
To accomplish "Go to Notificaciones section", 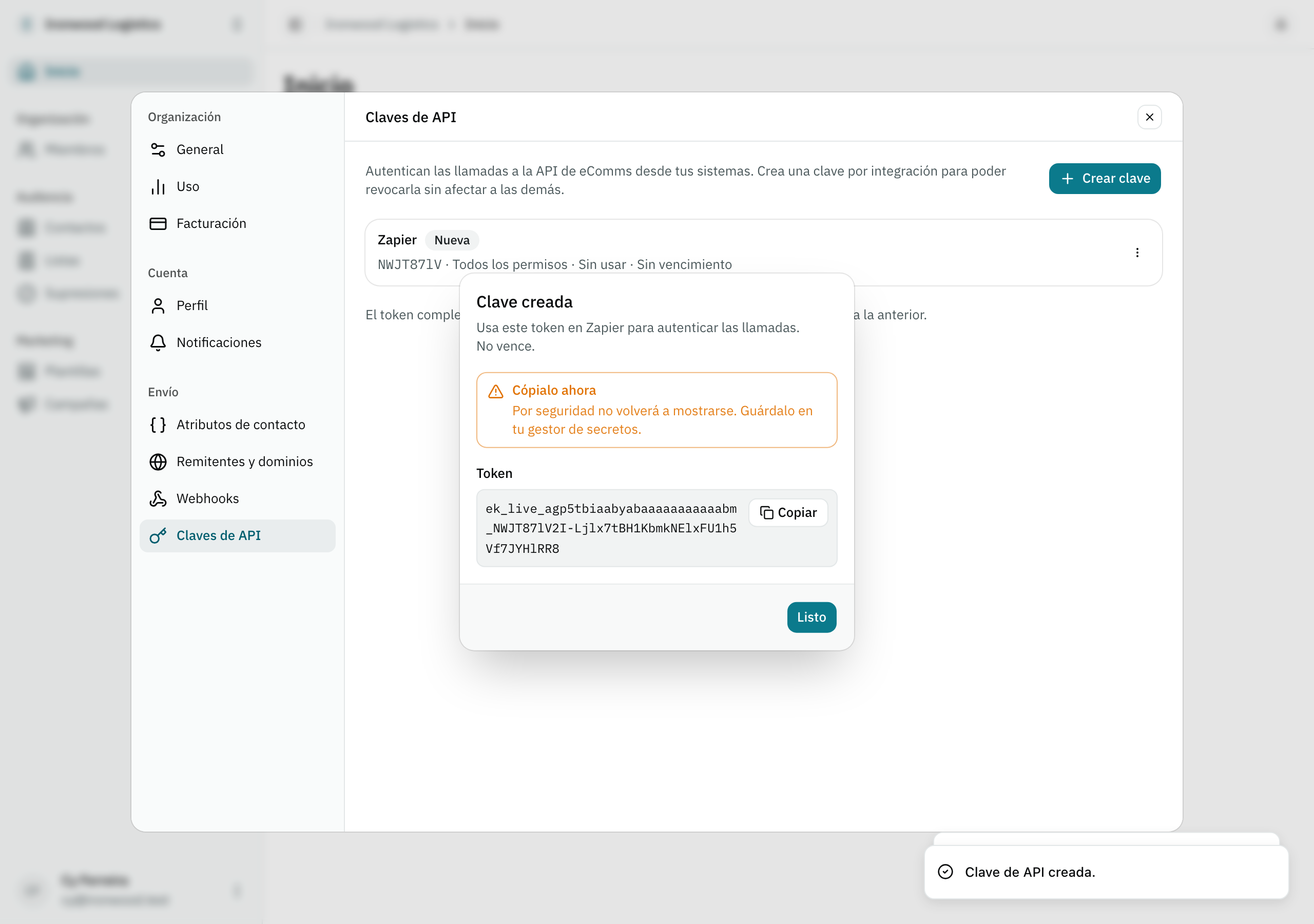I will [x=238, y=342].
